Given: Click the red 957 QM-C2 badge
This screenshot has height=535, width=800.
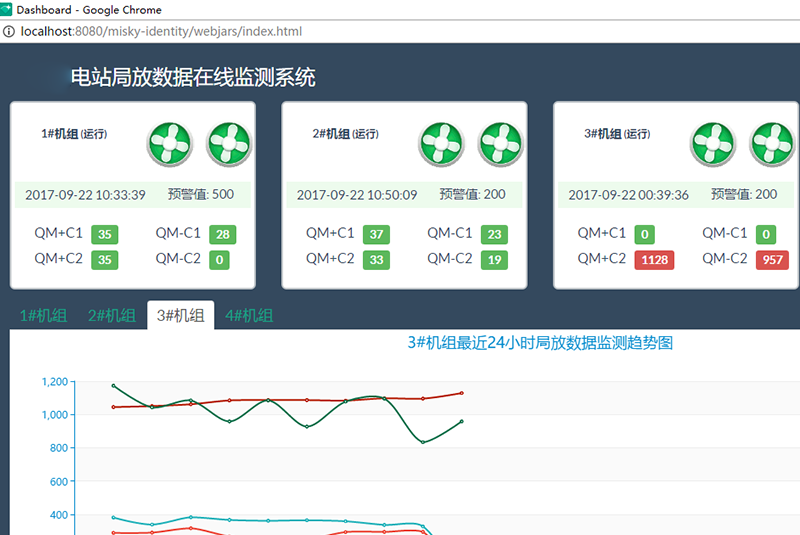Looking at the screenshot, I should (771, 260).
